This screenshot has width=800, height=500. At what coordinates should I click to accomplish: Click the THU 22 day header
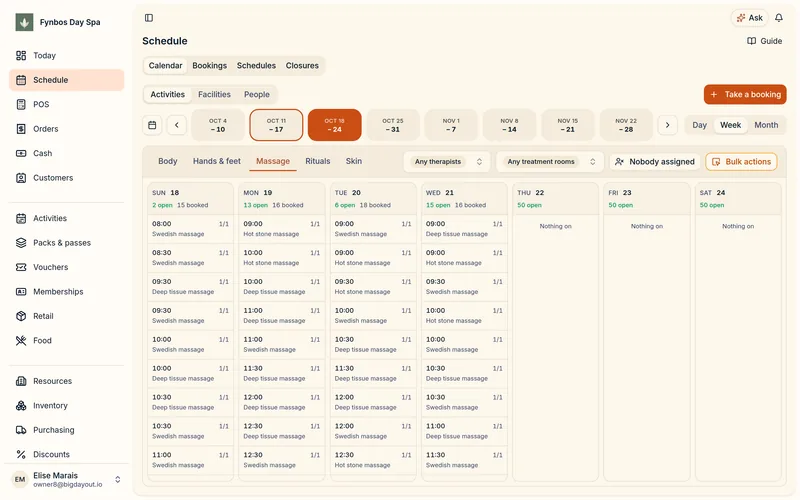pyautogui.click(x=556, y=198)
